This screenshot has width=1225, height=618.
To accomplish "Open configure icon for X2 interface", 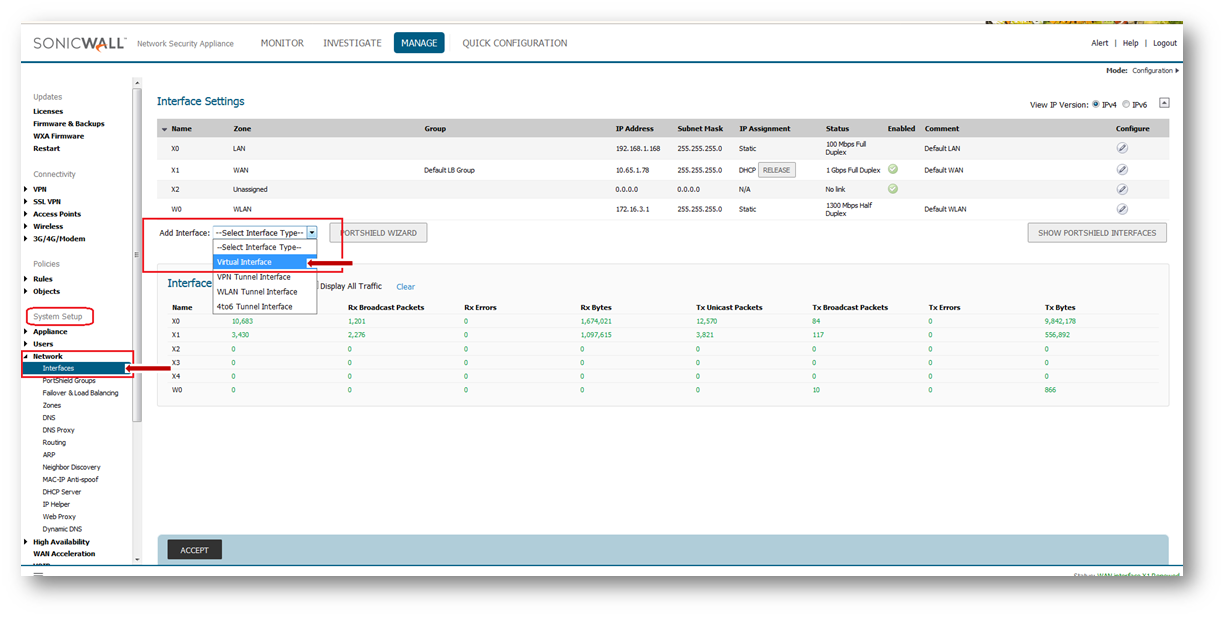I will [1121, 189].
